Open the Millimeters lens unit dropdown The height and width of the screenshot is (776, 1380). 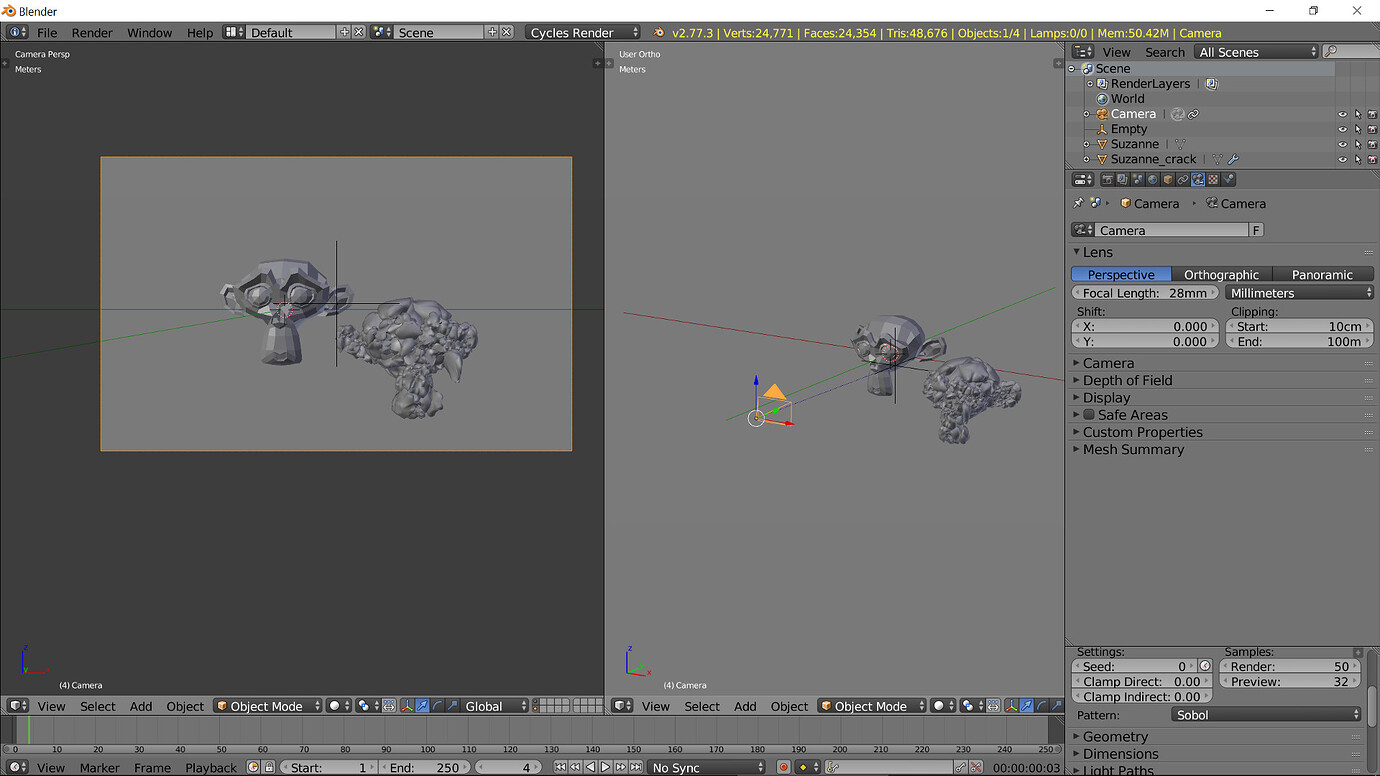point(1300,293)
